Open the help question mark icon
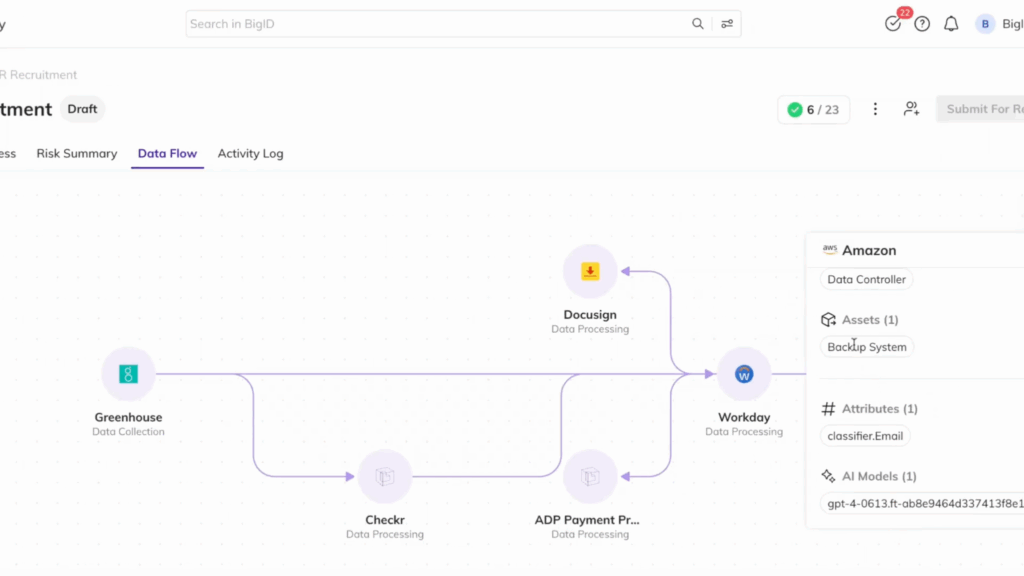Viewport: 1024px width, 576px height. click(922, 24)
